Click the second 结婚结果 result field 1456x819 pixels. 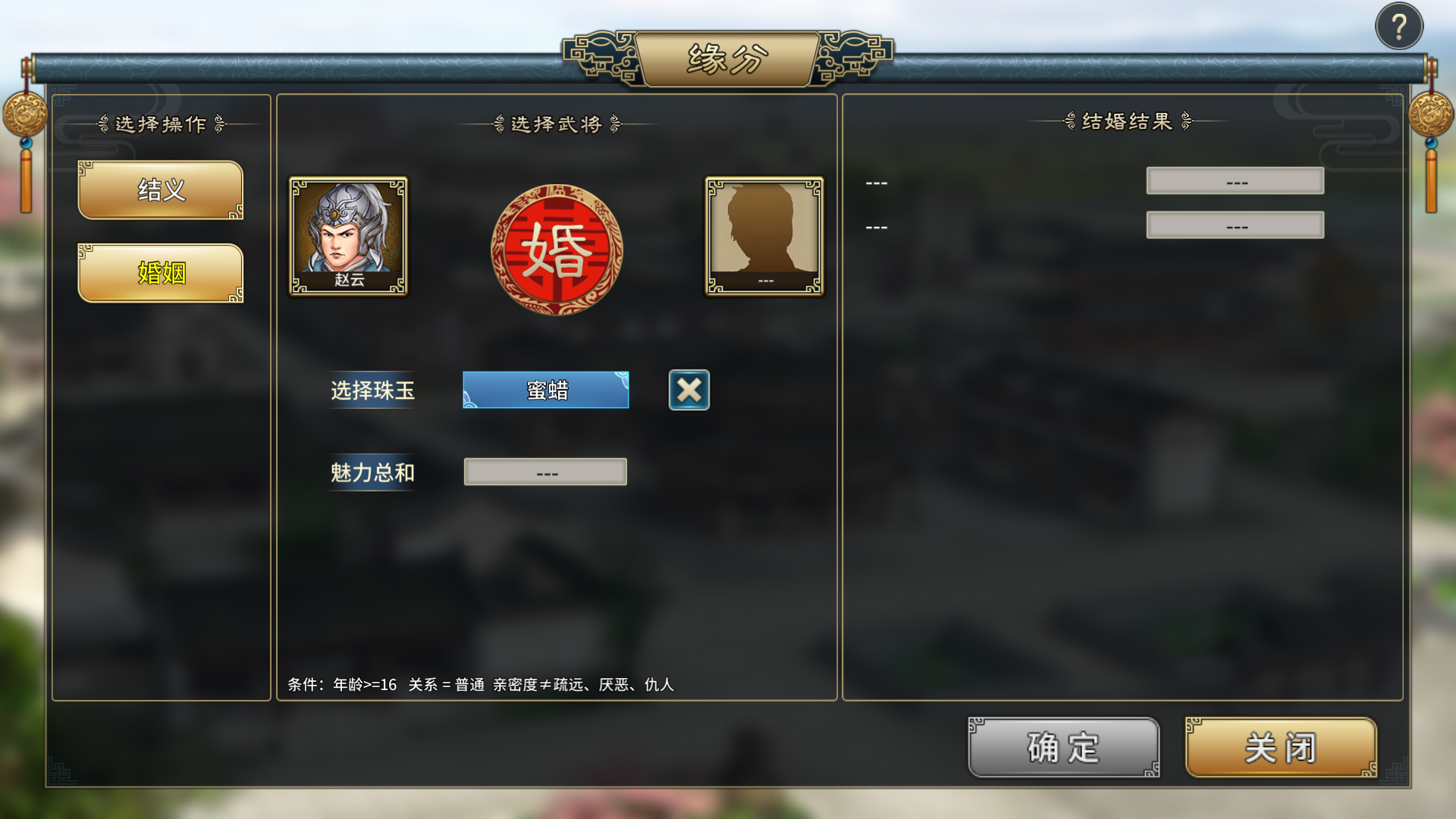click(x=1235, y=224)
